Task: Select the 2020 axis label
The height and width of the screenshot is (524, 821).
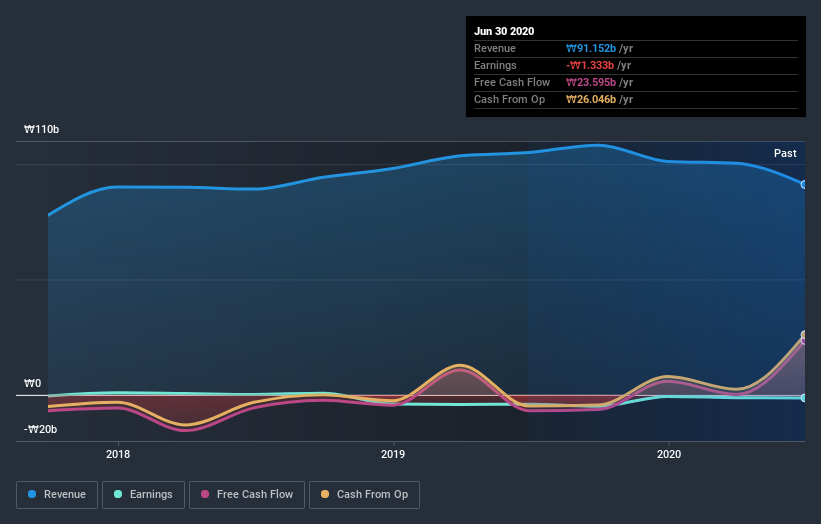Action: pyautogui.click(x=669, y=454)
